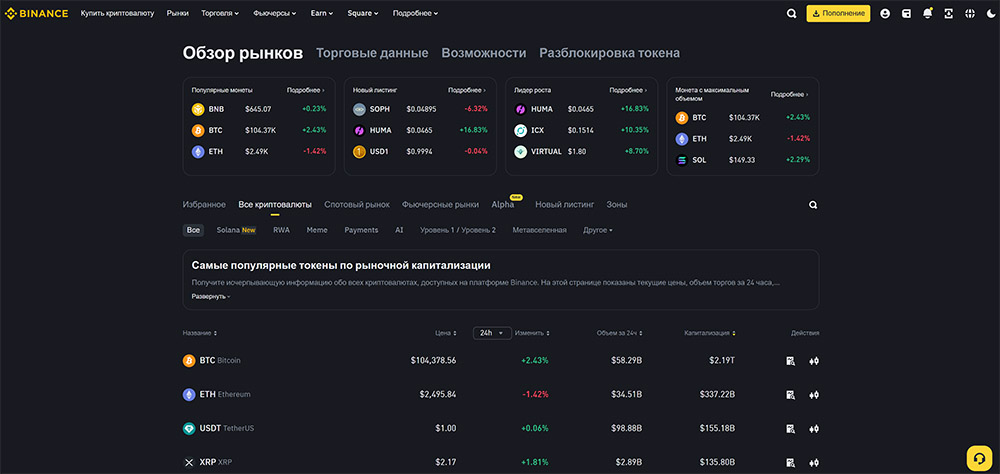Expand description with Развернуть

click(210, 297)
